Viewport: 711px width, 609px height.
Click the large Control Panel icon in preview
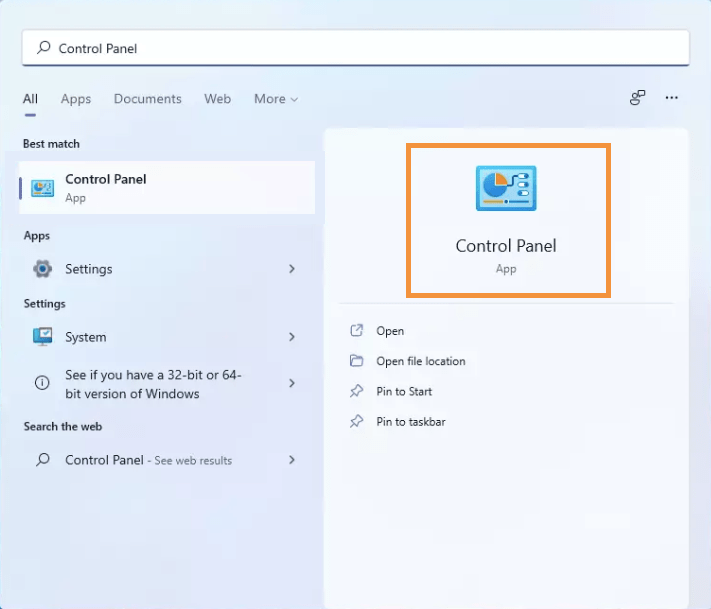[x=506, y=188]
